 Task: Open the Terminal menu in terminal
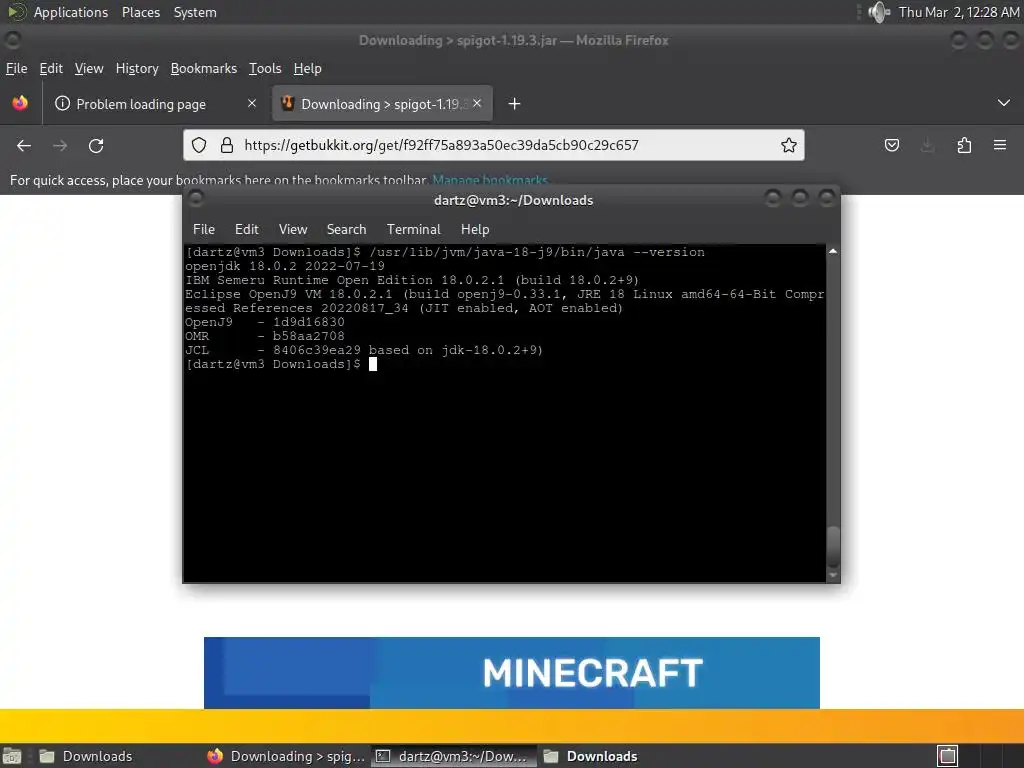414,229
